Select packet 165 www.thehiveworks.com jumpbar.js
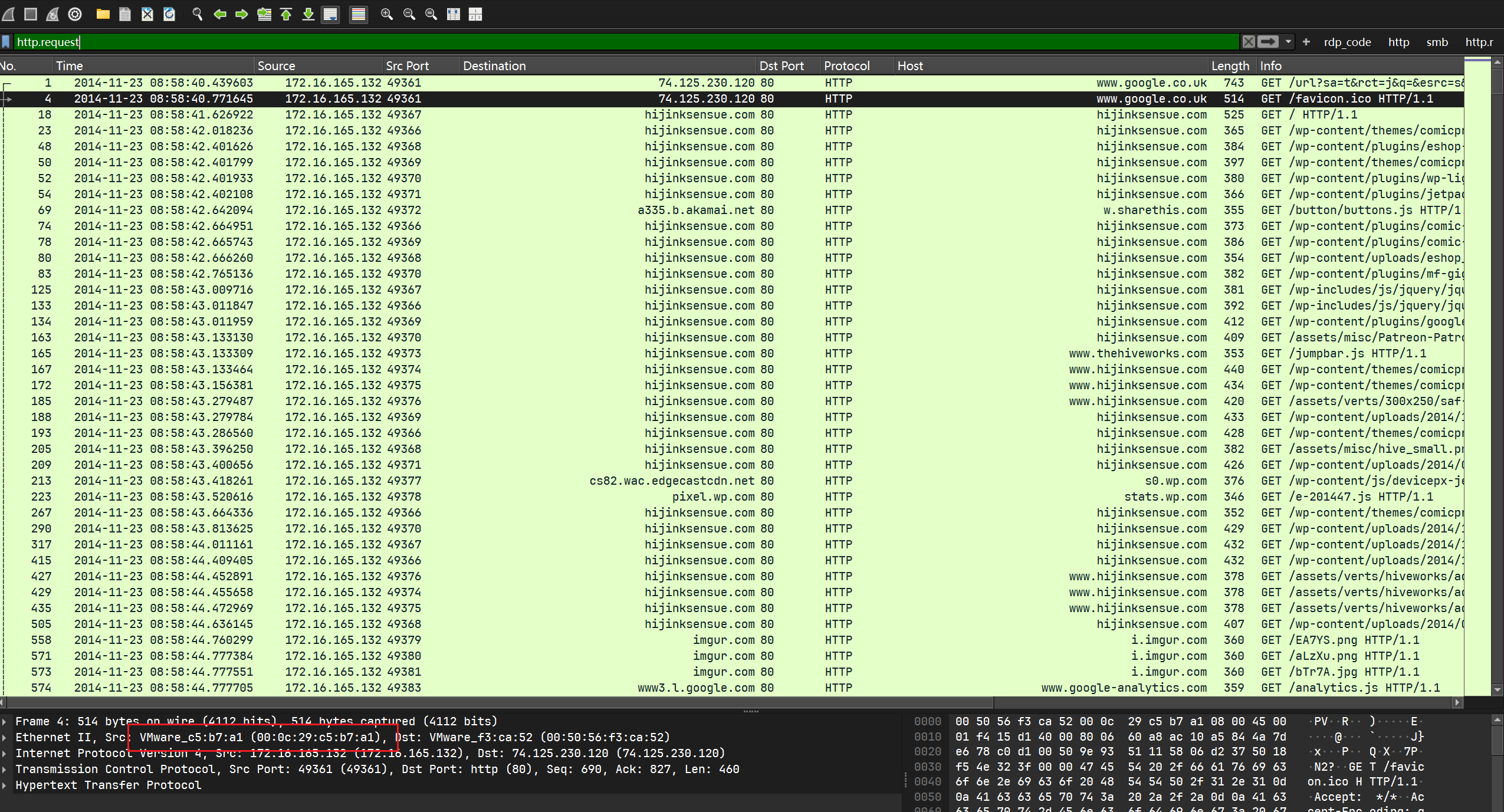1504x812 pixels. tap(732, 353)
